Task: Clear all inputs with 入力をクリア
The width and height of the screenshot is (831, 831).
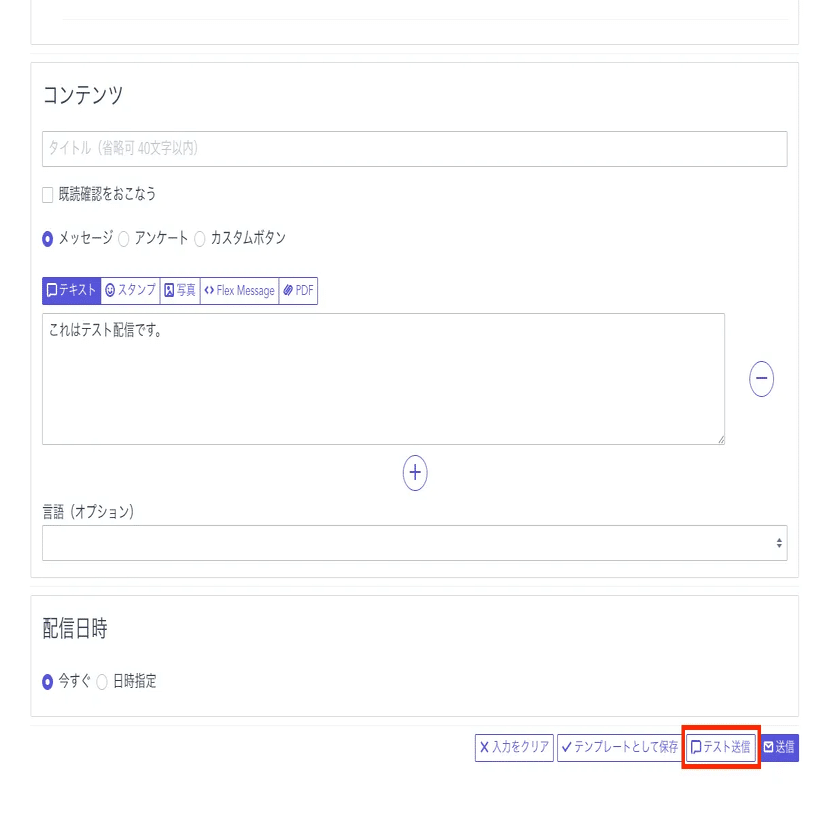Action: (513, 746)
